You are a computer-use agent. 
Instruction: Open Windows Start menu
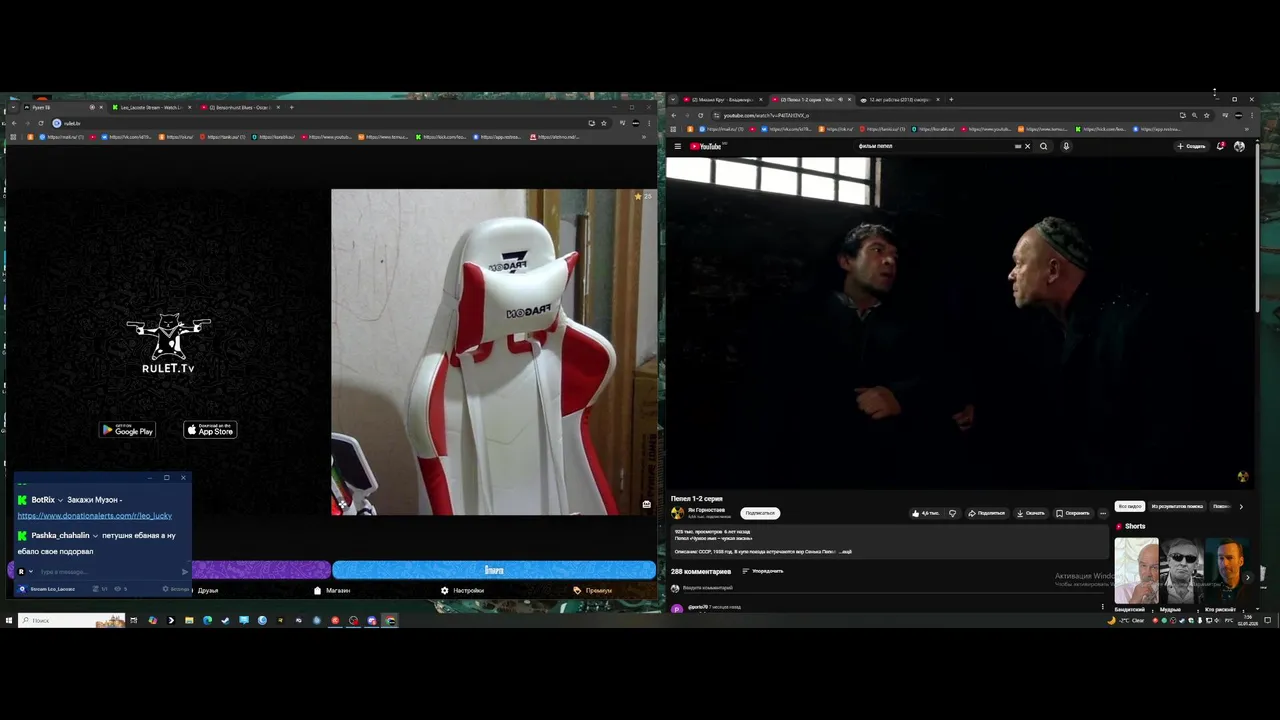point(8,620)
